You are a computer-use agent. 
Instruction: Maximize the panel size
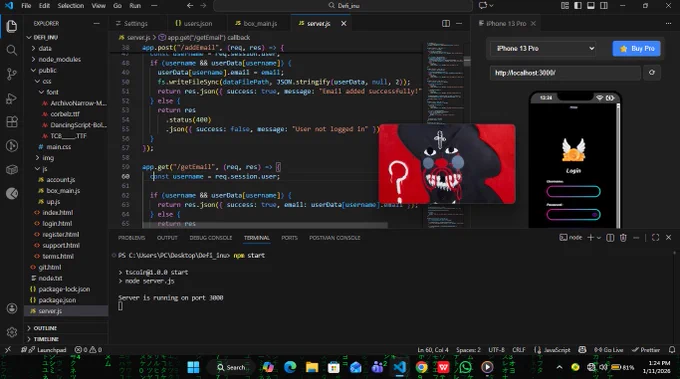point(655,238)
